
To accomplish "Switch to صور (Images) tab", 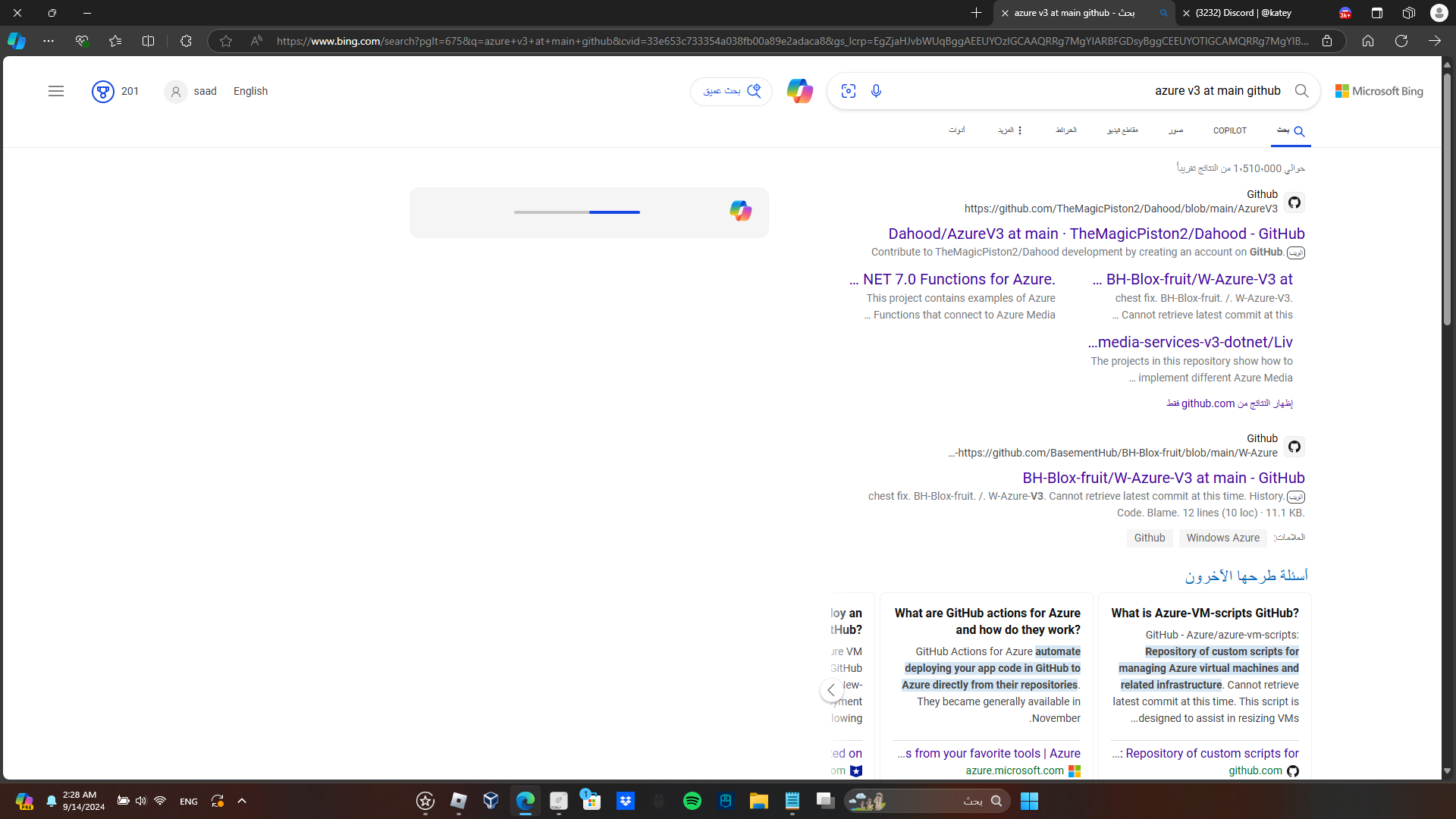I will point(1176,130).
